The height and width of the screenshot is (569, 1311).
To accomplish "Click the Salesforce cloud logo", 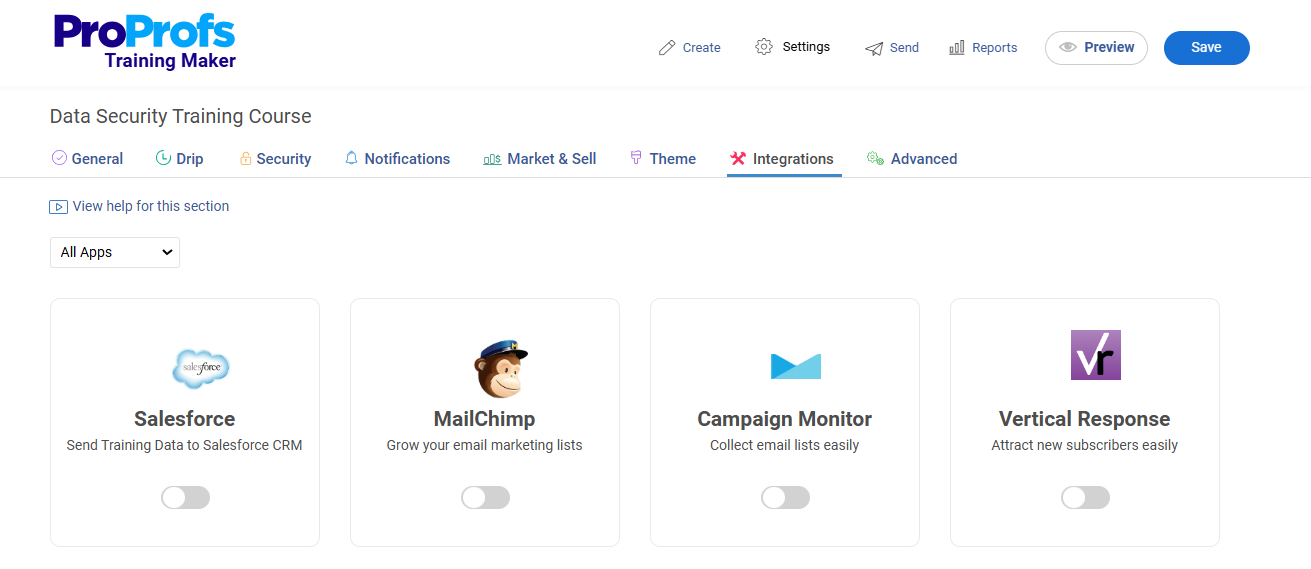I will pyautogui.click(x=200, y=367).
